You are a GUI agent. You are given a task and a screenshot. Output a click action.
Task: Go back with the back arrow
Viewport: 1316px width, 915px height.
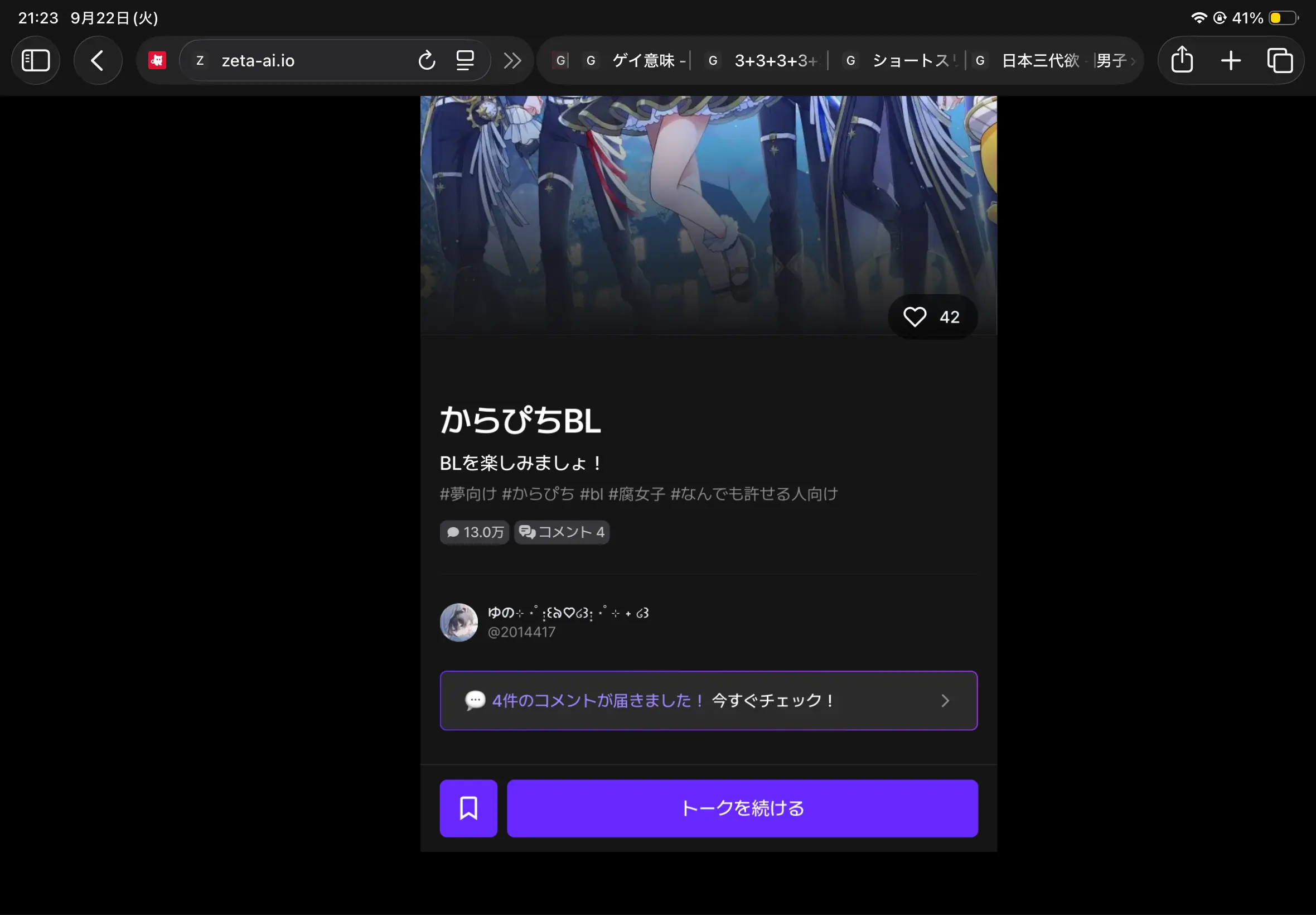pyautogui.click(x=98, y=60)
